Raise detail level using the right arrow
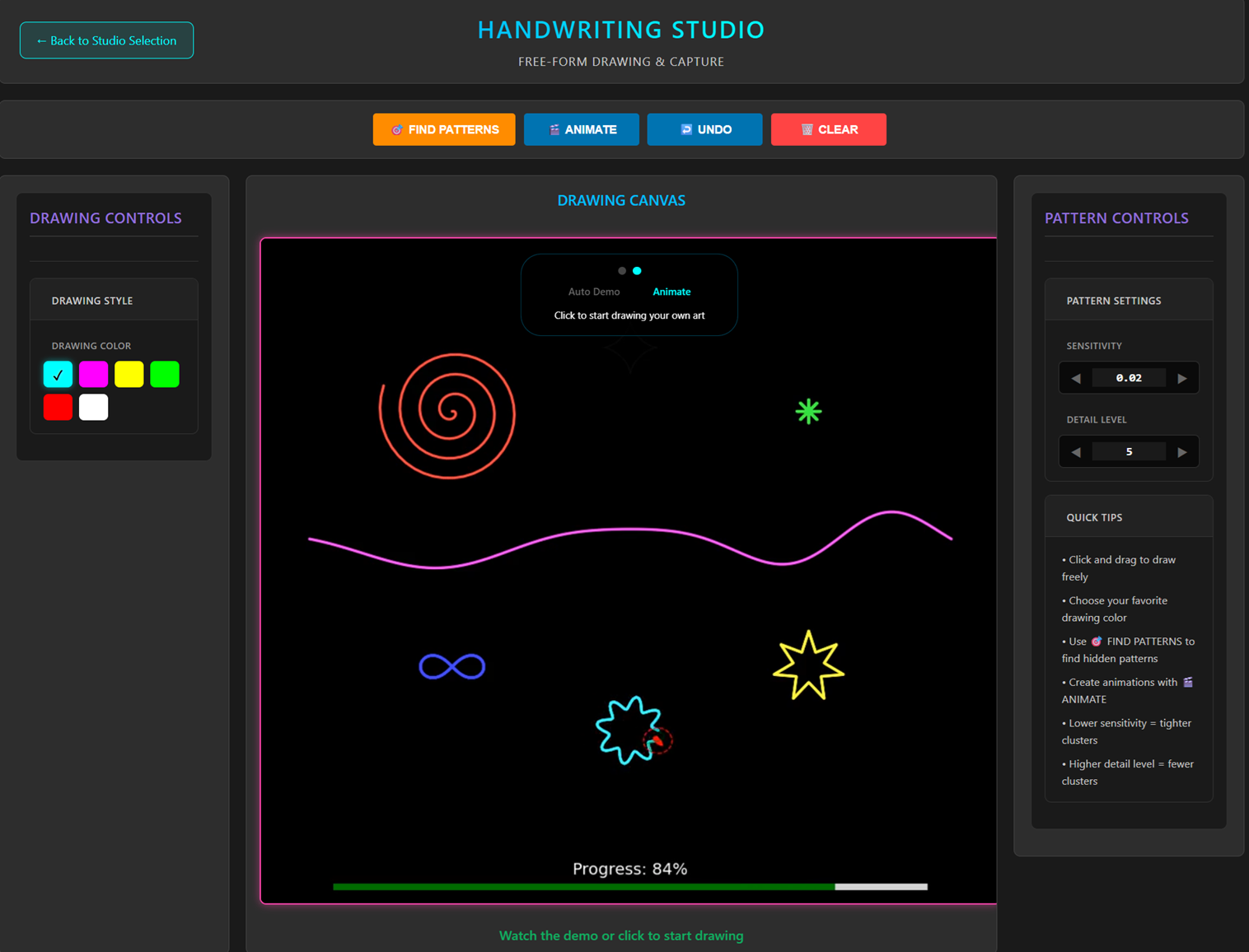The image size is (1249, 952). [x=1182, y=452]
